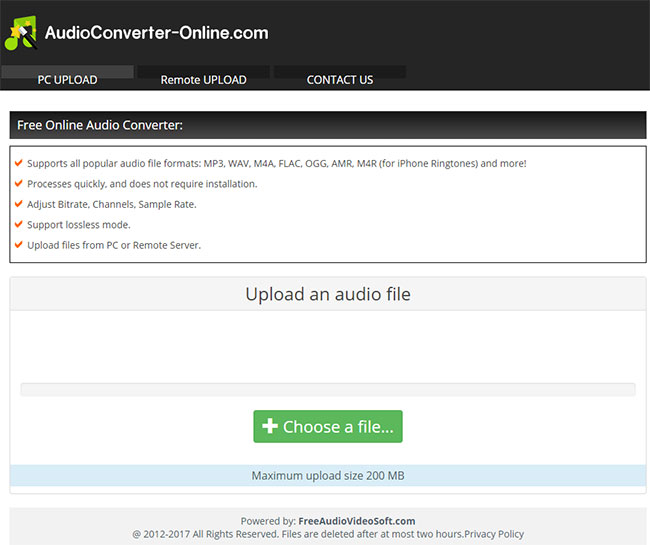The width and height of the screenshot is (650, 545).
Task: Click the Choose a file button
Action: click(328, 426)
